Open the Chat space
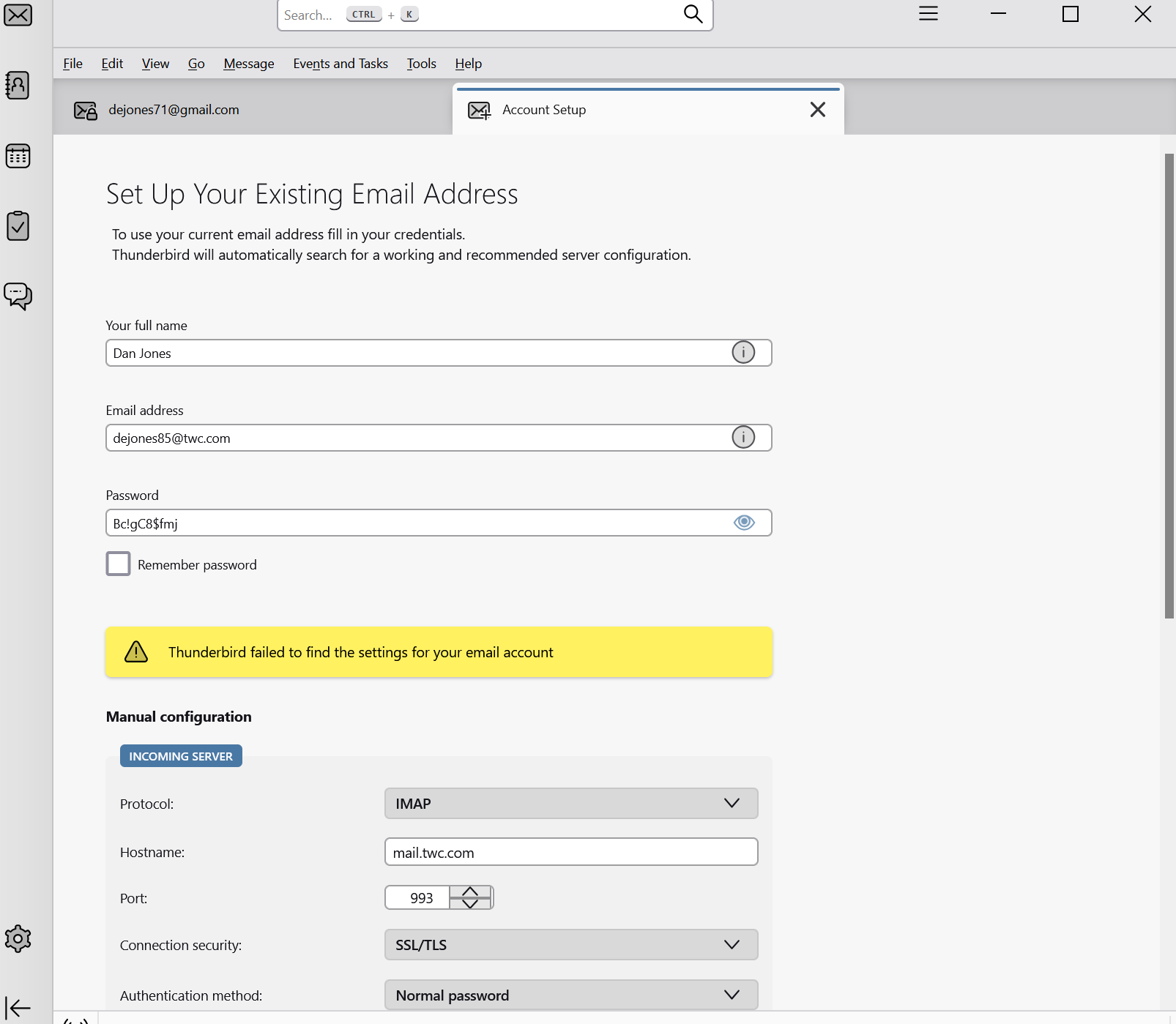1176x1024 pixels. click(18, 296)
